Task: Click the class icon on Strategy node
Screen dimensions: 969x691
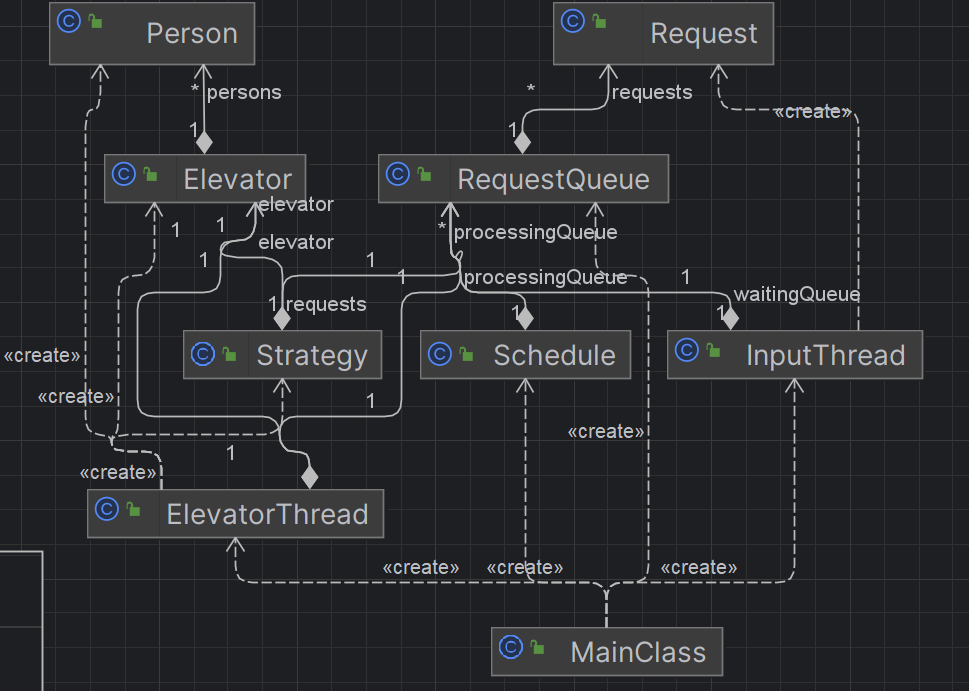Action: click(203, 354)
